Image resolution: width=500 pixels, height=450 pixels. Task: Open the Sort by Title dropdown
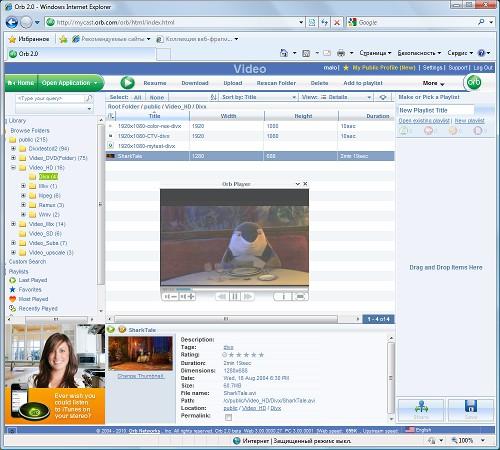point(259,97)
